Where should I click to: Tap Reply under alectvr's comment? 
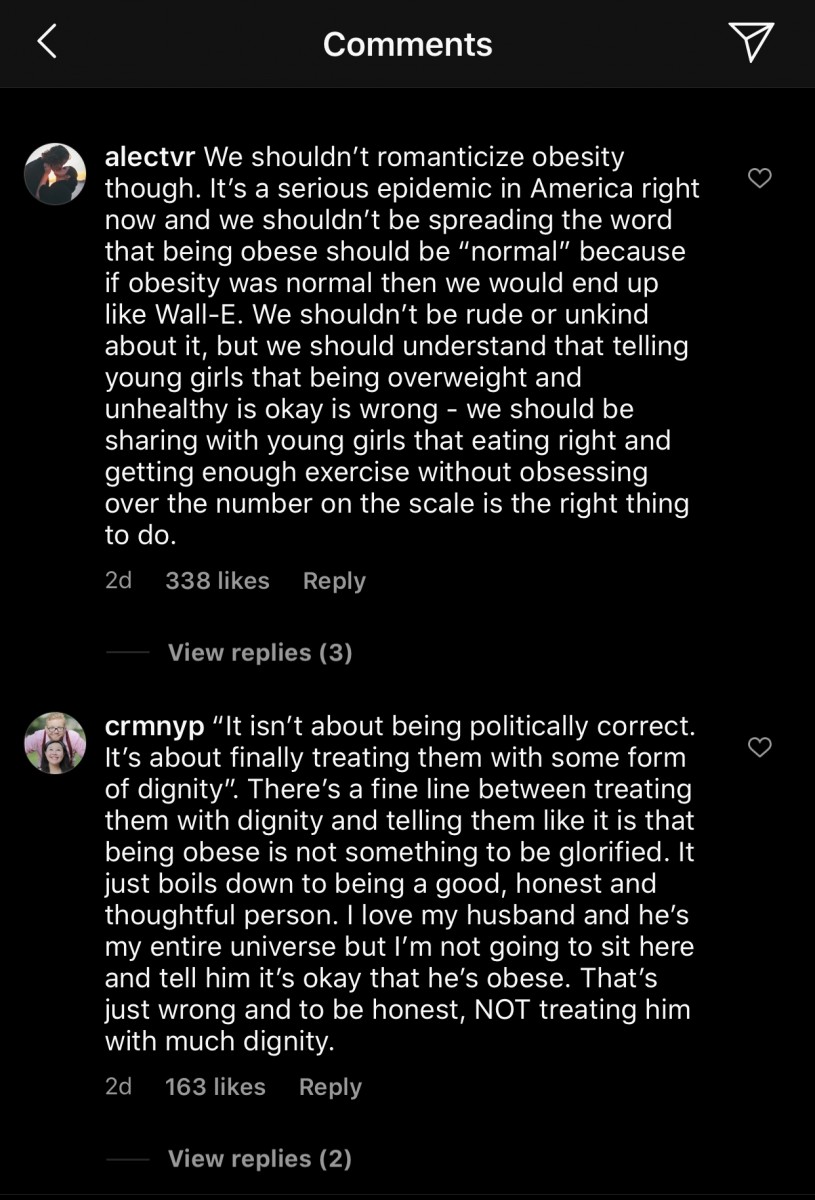pos(334,581)
